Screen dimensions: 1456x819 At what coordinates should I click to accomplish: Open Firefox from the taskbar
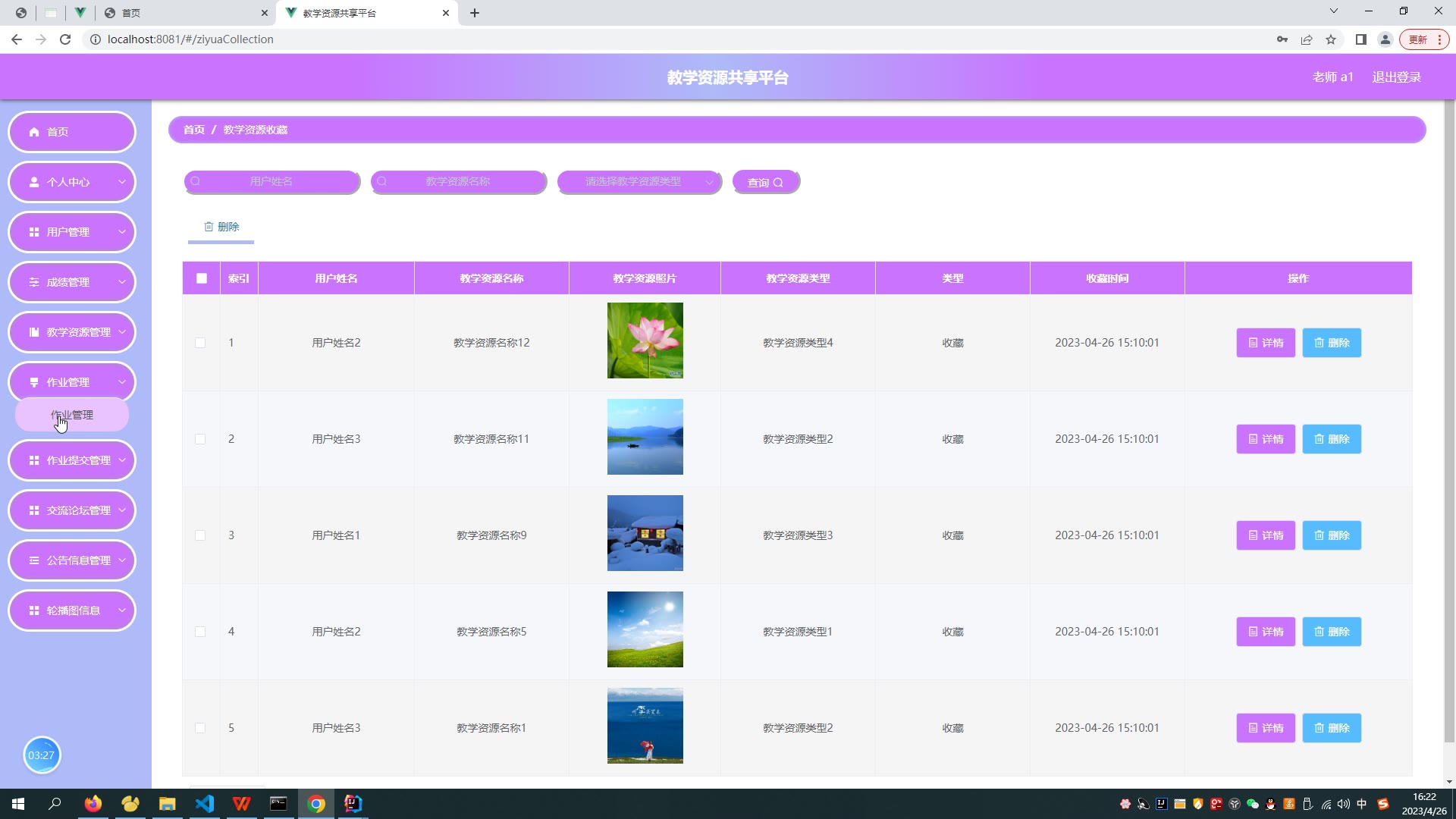(x=93, y=804)
